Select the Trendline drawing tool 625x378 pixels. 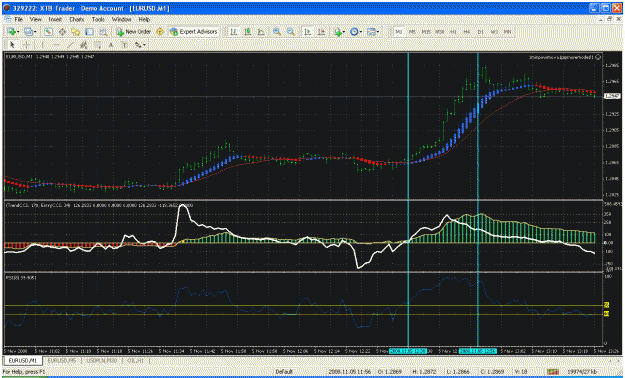pyautogui.click(x=70, y=45)
